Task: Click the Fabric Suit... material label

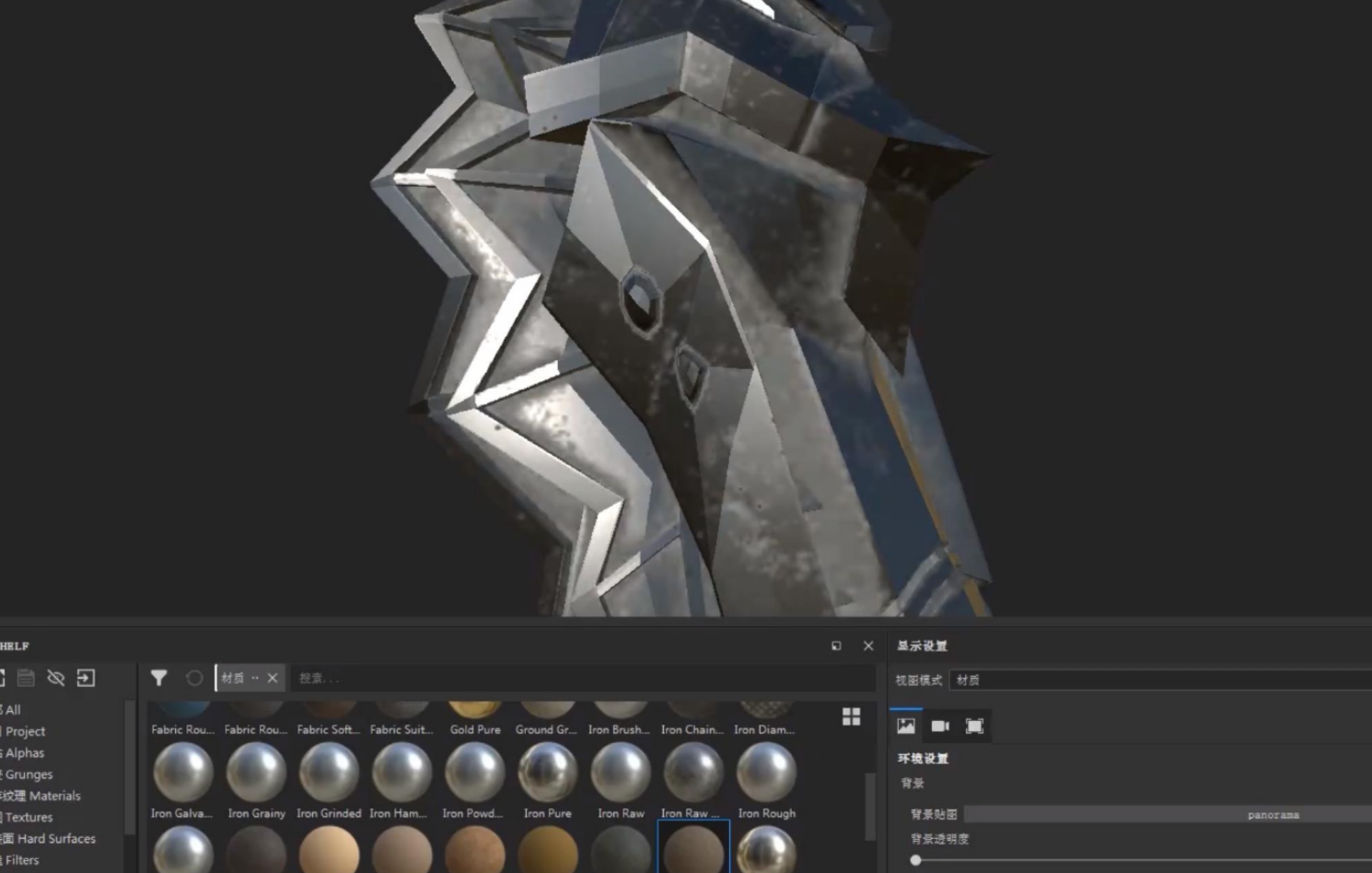Action: click(401, 729)
